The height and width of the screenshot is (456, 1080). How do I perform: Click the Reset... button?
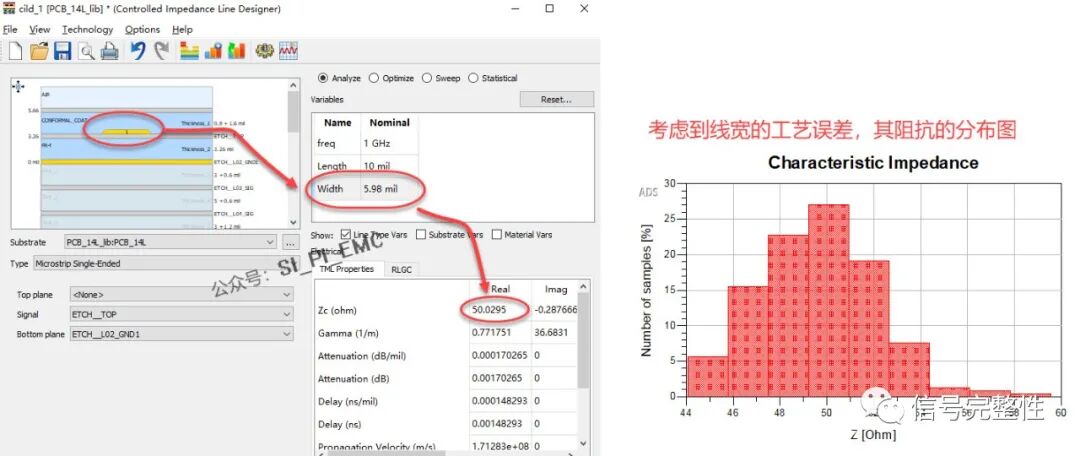click(557, 99)
